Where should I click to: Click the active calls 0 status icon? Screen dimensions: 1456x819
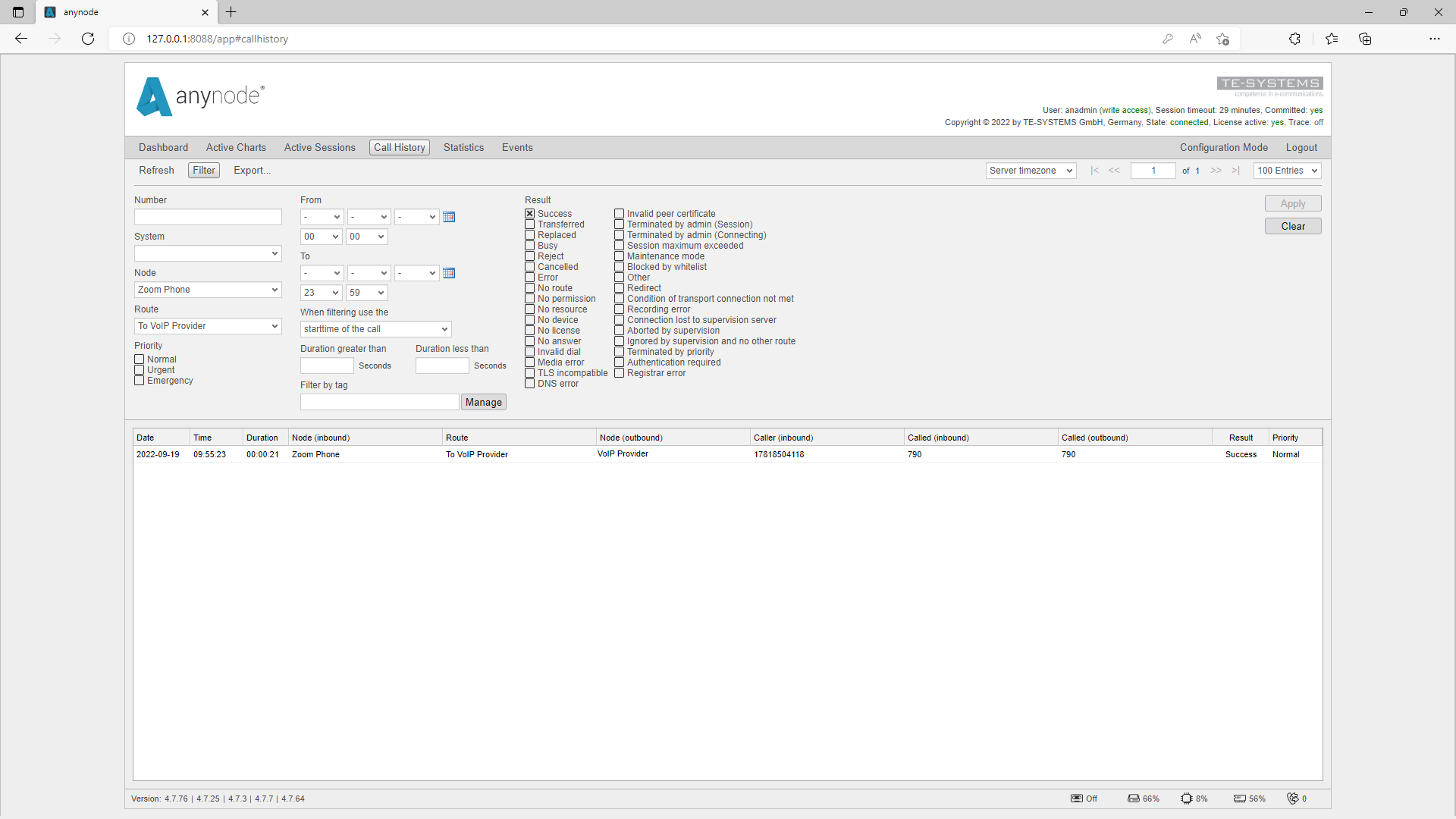(x=1293, y=799)
